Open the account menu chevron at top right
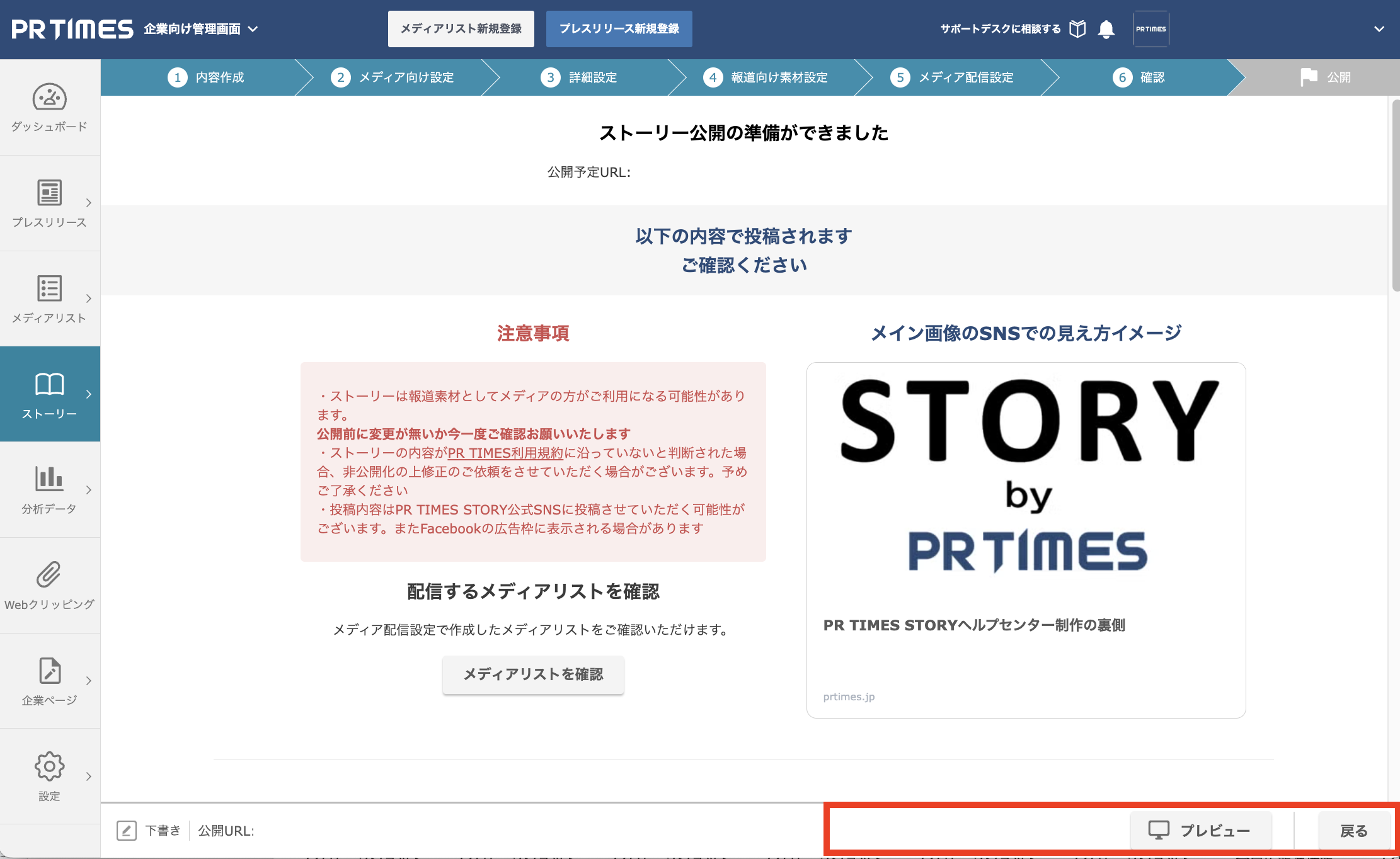The width and height of the screenshot is (1400, 859). (1379, 29)
